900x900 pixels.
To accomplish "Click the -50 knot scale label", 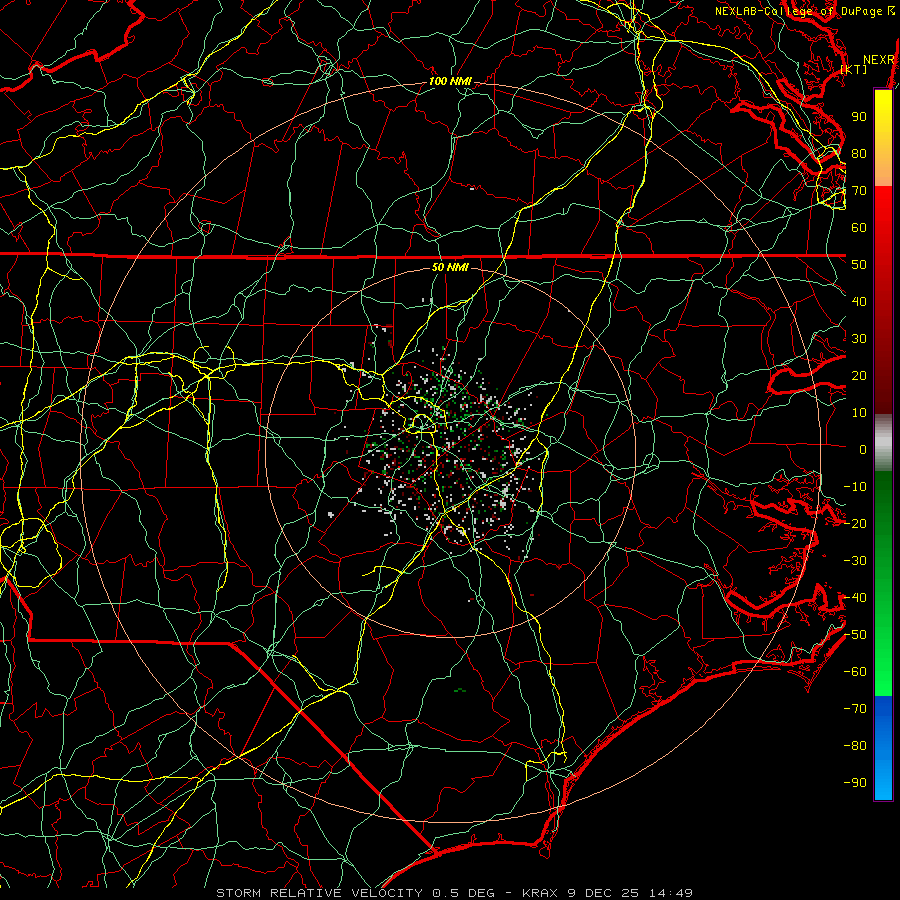I will tap(855, 635).
